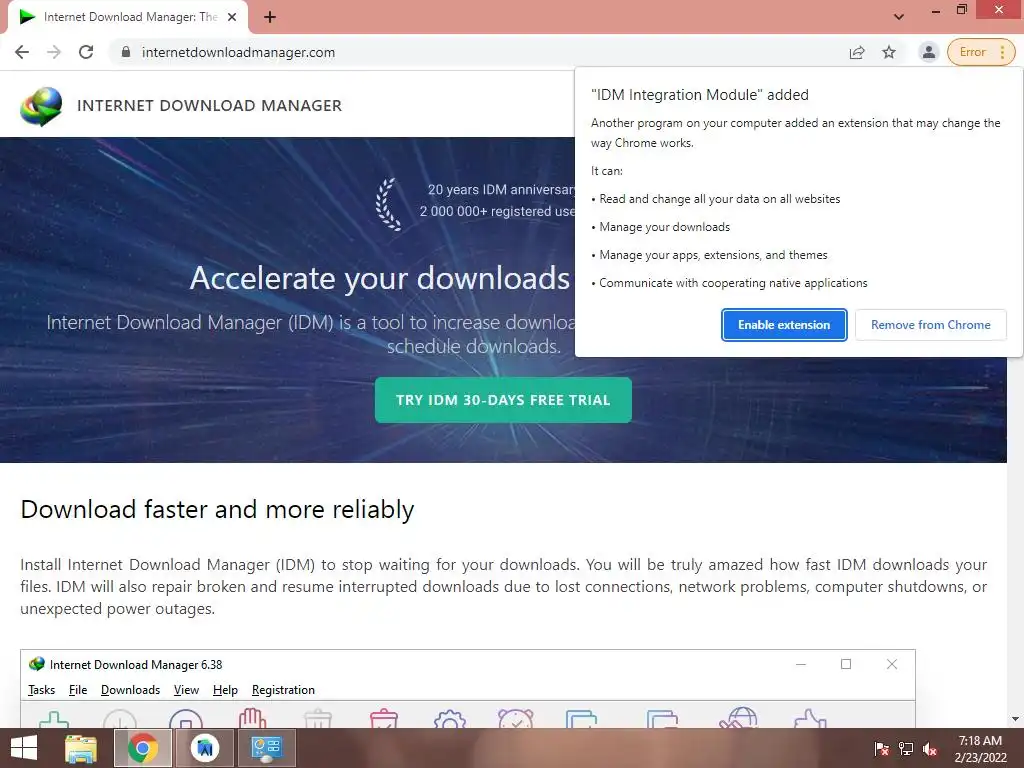
Task: Open the Error menu button
Action: (x=982, y=52)
